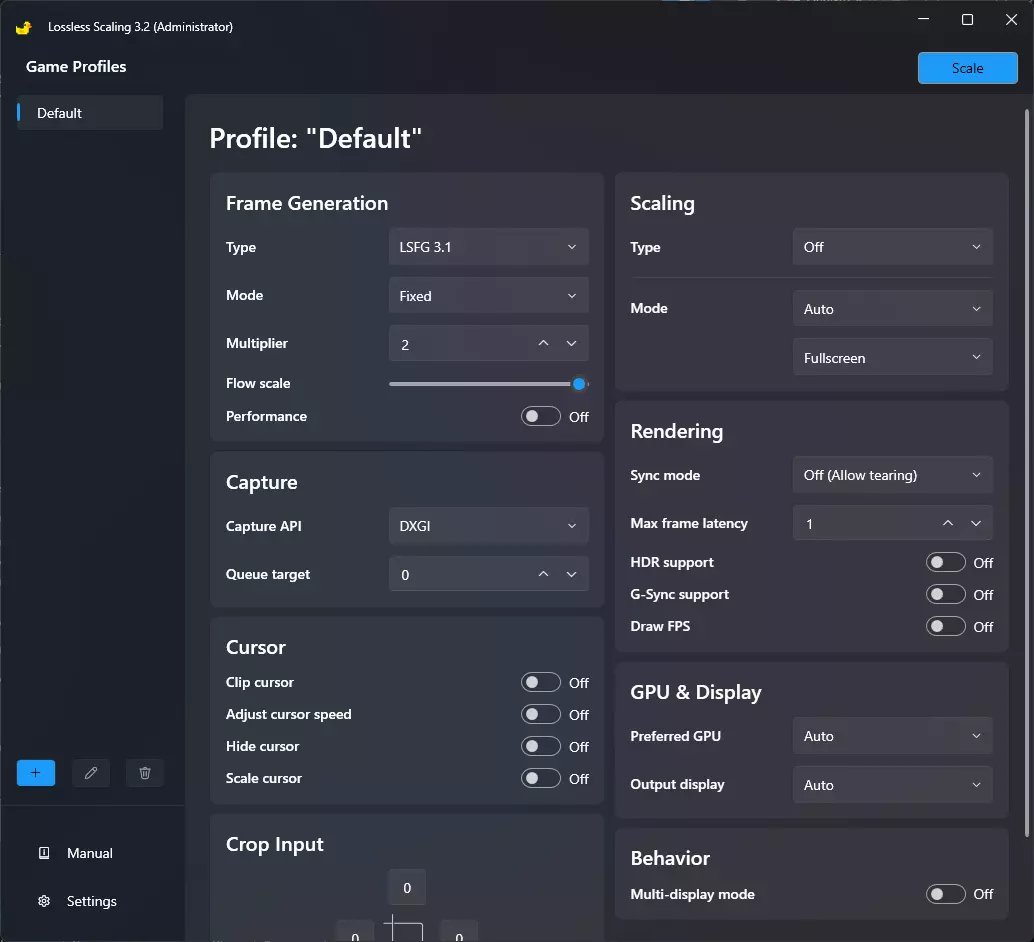
Task: Increase Max frame latency with the up arrow
Action: click(x=948, y=524)
